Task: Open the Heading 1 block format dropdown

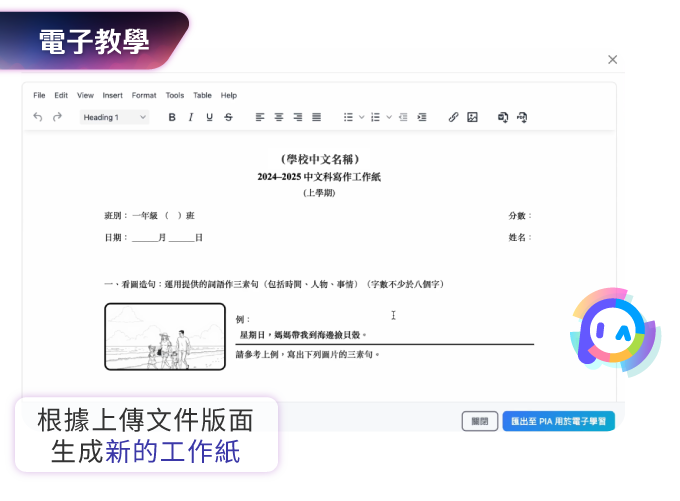Action: [x=114, y=117]
